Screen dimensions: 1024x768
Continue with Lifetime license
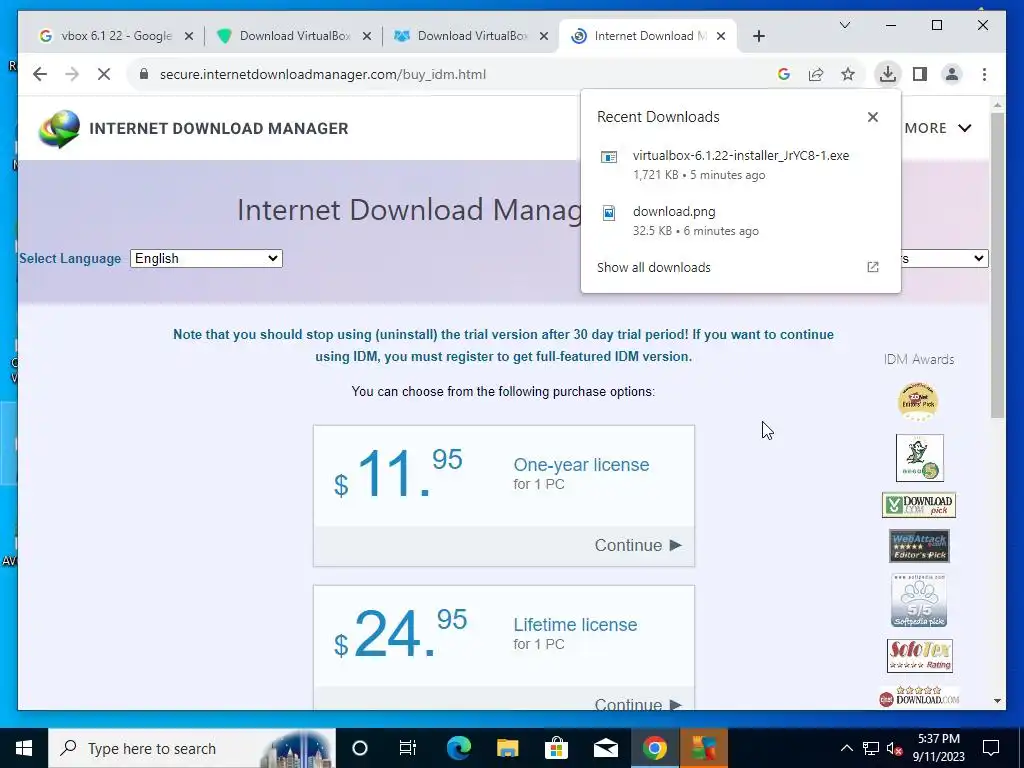pos(638,704)
